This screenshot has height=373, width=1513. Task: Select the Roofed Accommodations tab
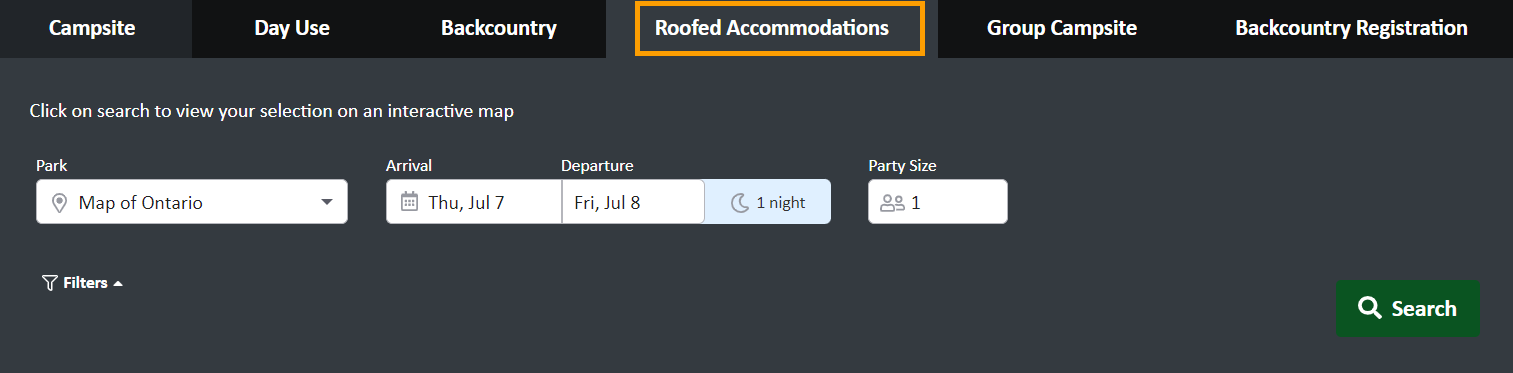tap(772, 29)
